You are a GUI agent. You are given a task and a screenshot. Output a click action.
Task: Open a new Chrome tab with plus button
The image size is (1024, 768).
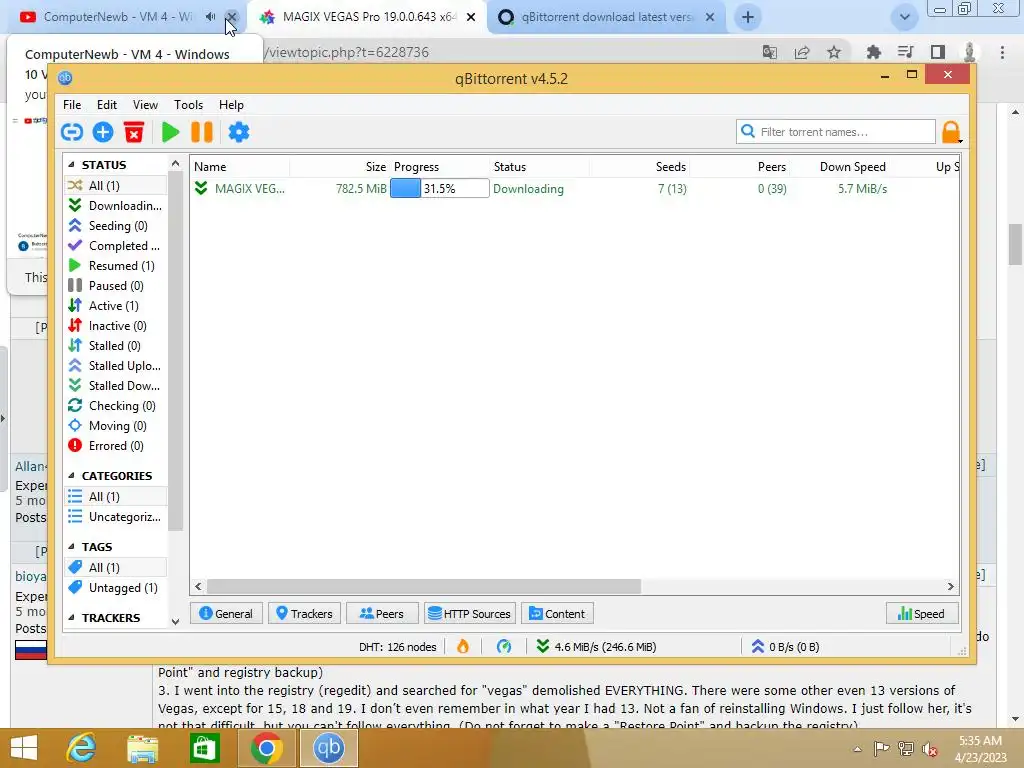[x=748, y=17]
